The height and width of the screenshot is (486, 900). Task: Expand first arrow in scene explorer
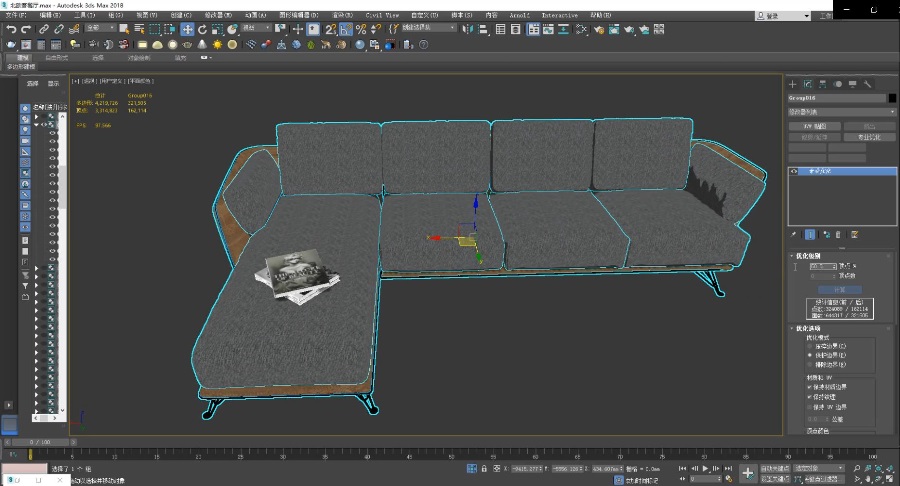[x=37, y=116]
